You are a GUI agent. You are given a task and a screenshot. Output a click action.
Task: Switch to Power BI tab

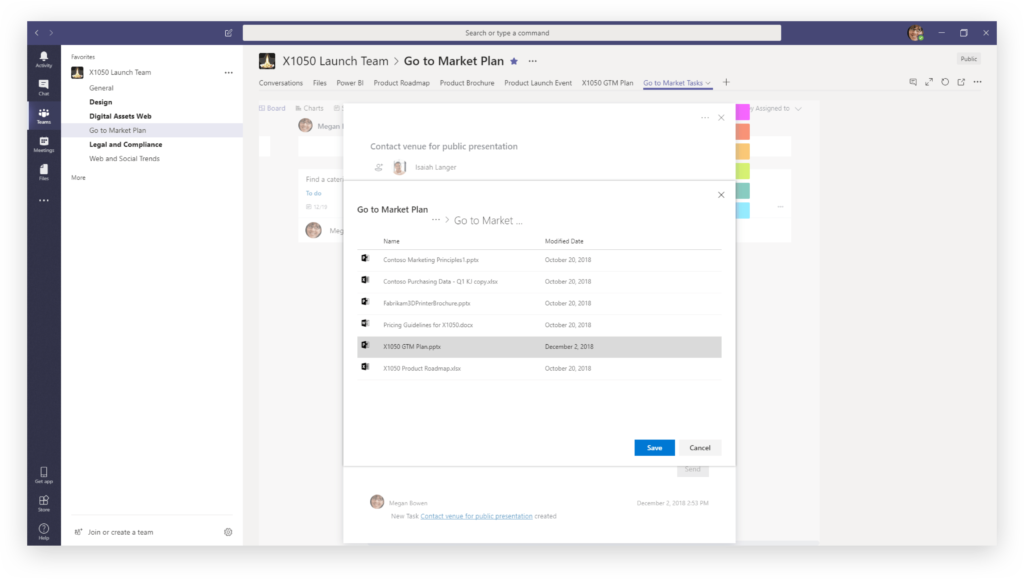350,83
